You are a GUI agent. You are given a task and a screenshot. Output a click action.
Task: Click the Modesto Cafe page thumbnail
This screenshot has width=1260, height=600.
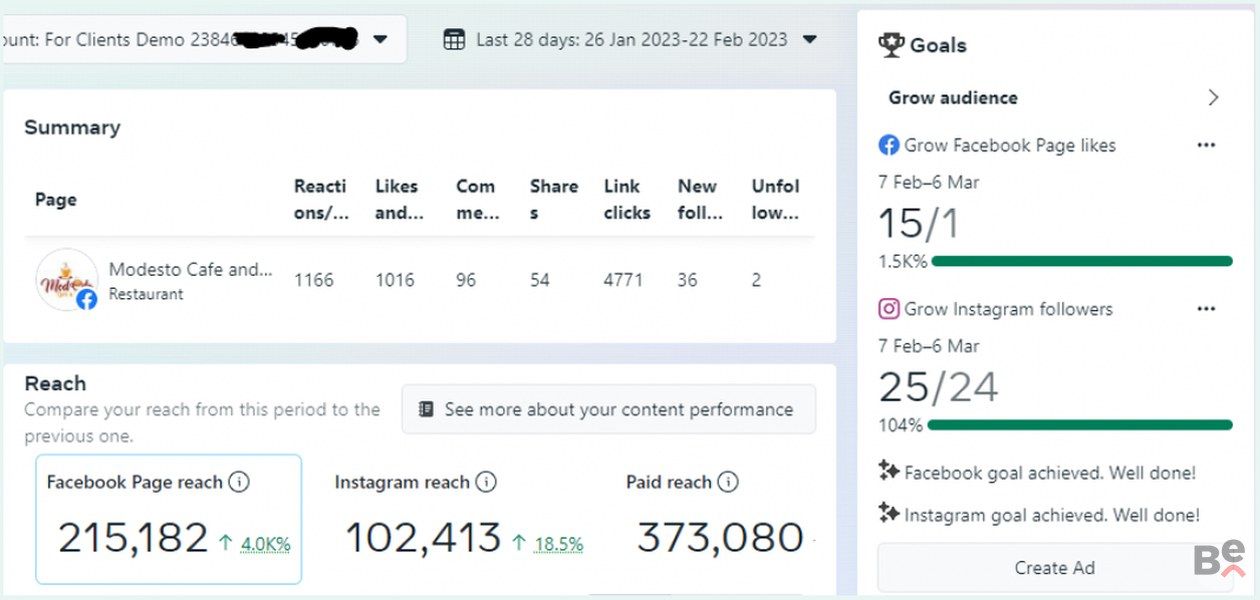coord(66,280)
